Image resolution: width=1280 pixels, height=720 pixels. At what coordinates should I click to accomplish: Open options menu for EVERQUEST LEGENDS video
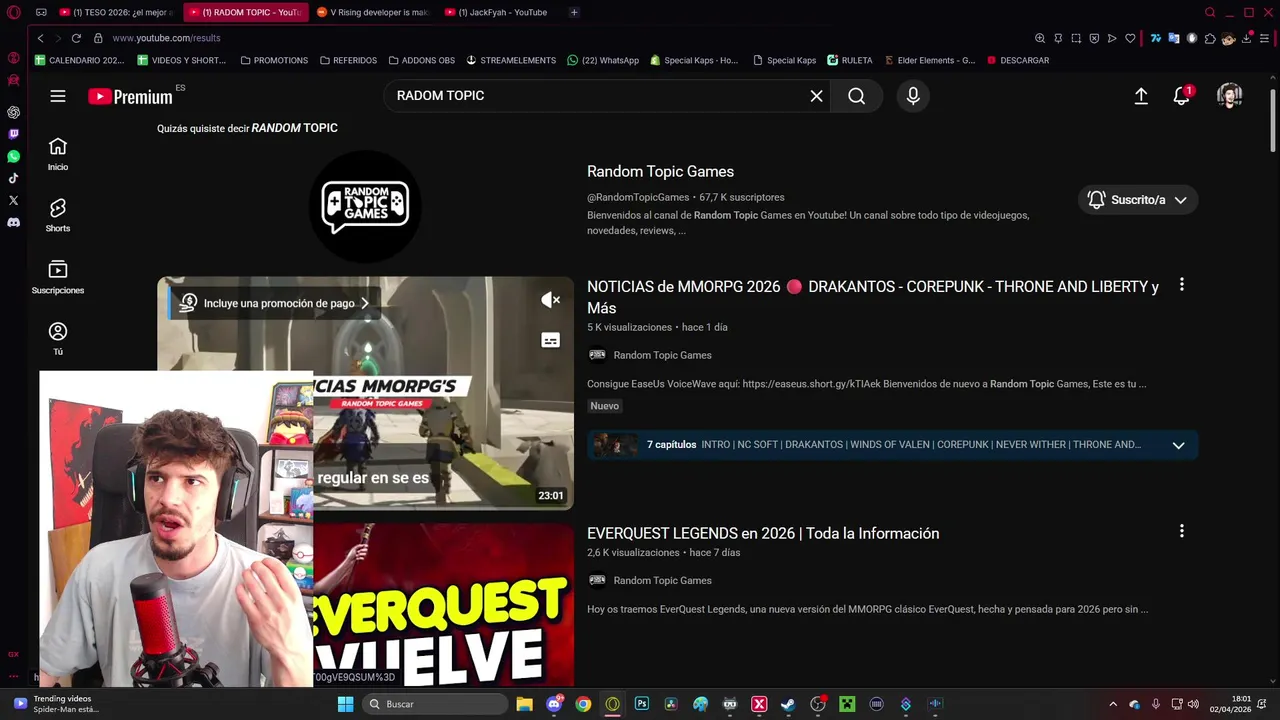point(1181,531)
